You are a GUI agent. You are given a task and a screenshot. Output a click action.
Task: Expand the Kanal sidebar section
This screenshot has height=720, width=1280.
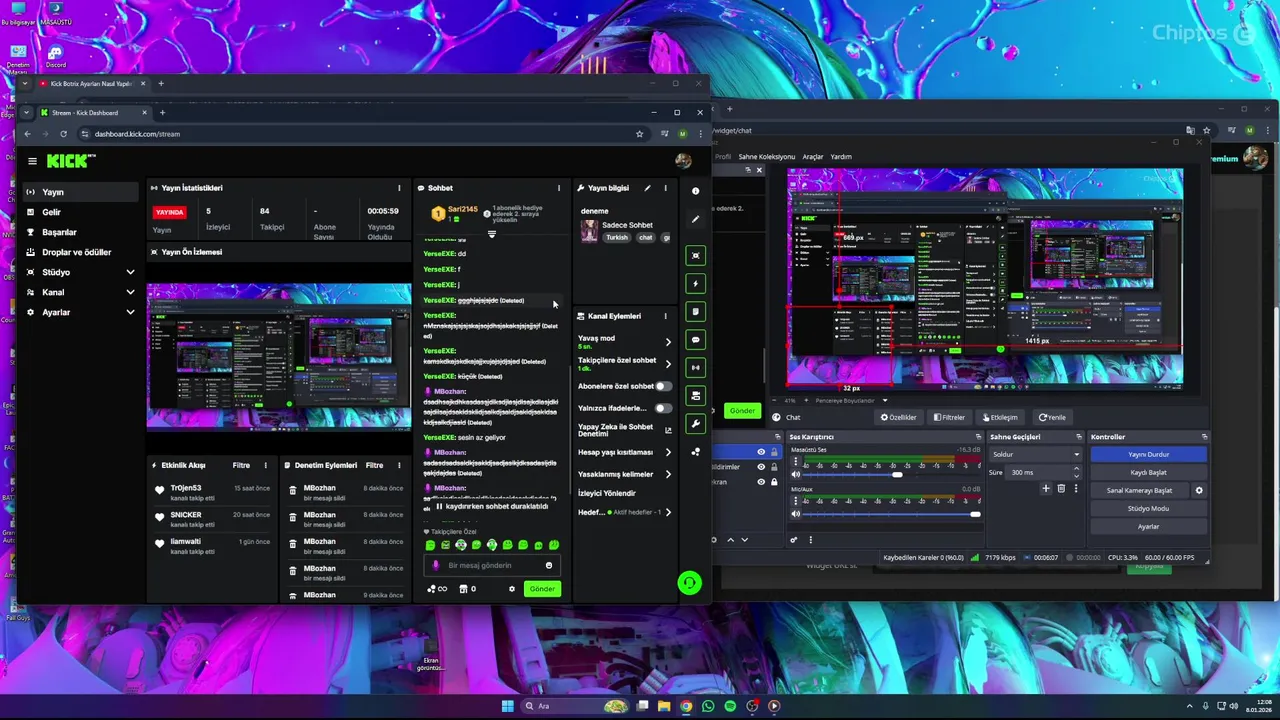[x=130, y=292]
